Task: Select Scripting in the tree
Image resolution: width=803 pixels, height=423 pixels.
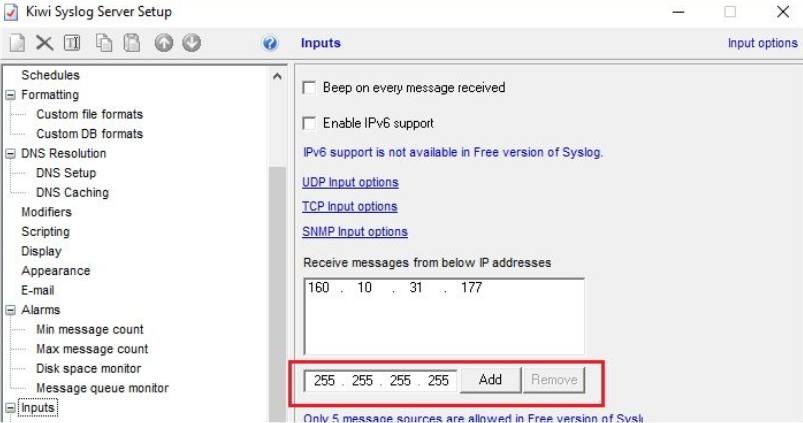Action: click(x=45, y=231)
